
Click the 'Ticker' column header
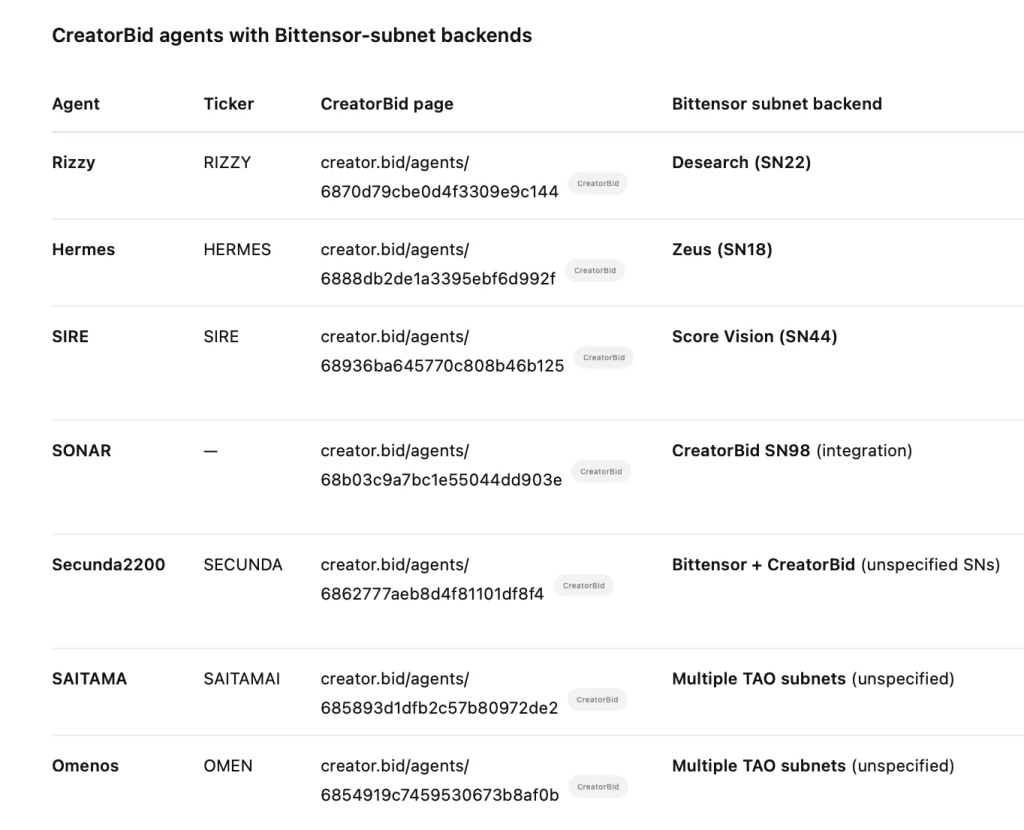pyautogui.click(x=229, y=104)
